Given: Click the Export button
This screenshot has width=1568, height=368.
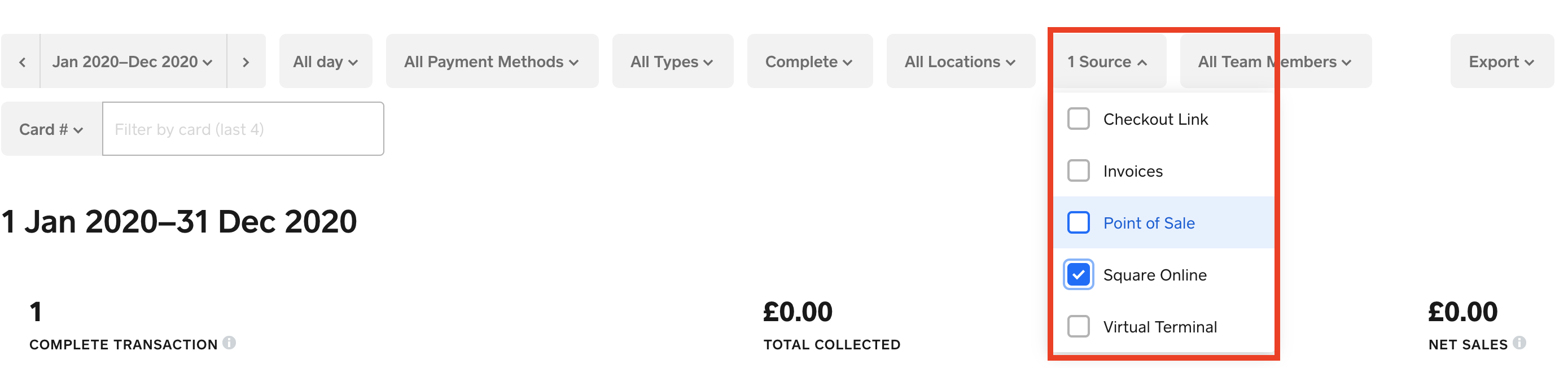Looking at the screenshot, I should coord(1501,62).
